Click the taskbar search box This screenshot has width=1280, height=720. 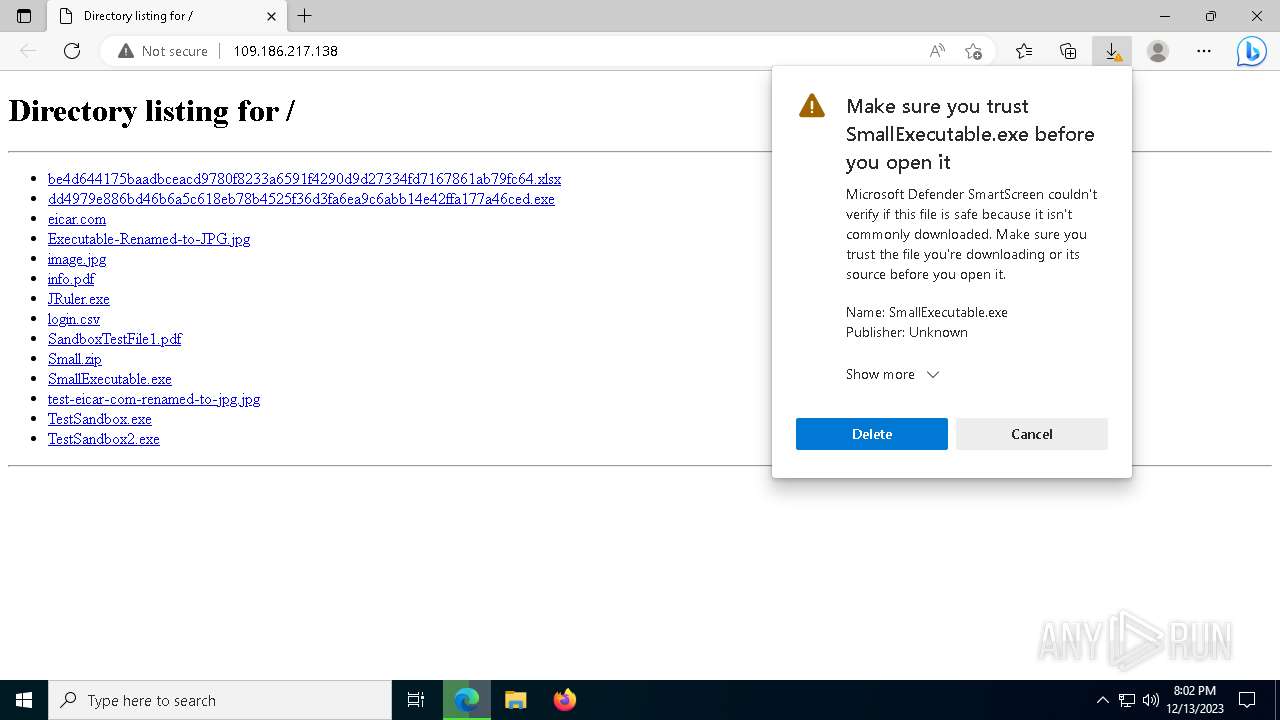click(x=220, y=700)
